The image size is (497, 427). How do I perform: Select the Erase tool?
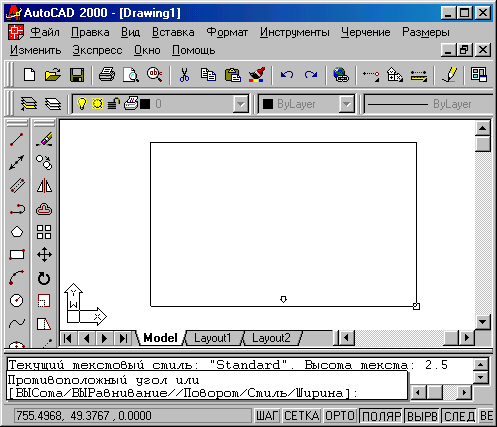pyautogui.click(x=44, y=140)
